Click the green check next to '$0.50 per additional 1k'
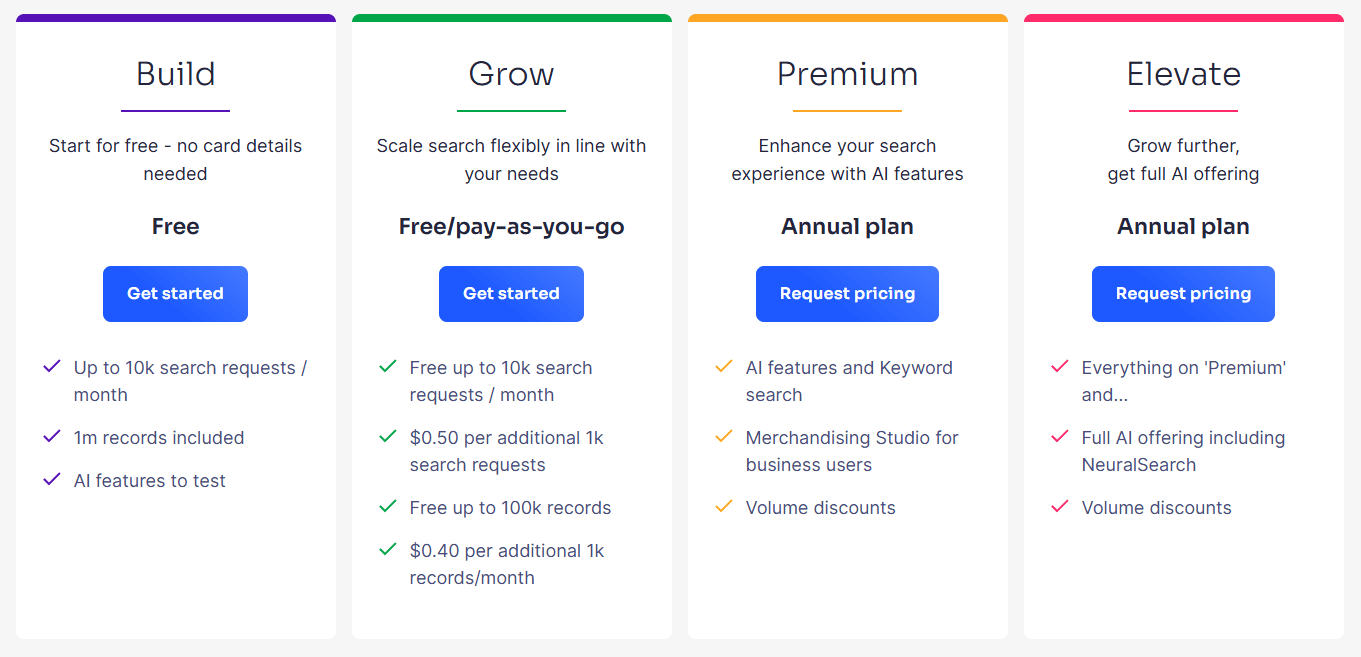Screen dimensions: 1361x657 [x=388, y=437]
